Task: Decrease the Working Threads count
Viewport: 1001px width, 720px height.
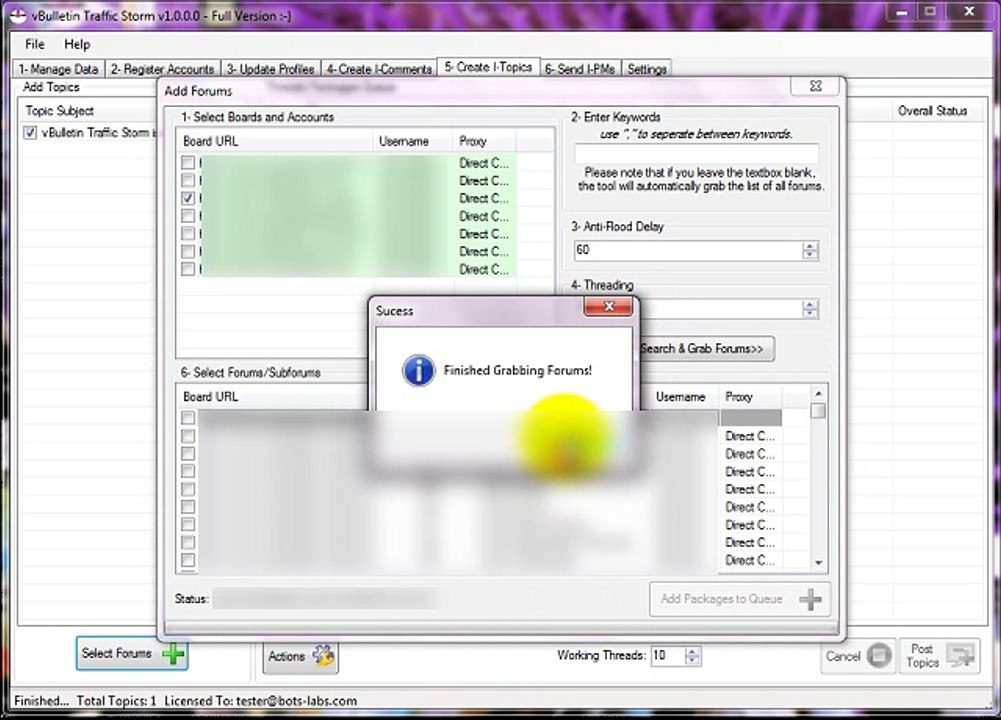Action: click(x=693, y=660)
